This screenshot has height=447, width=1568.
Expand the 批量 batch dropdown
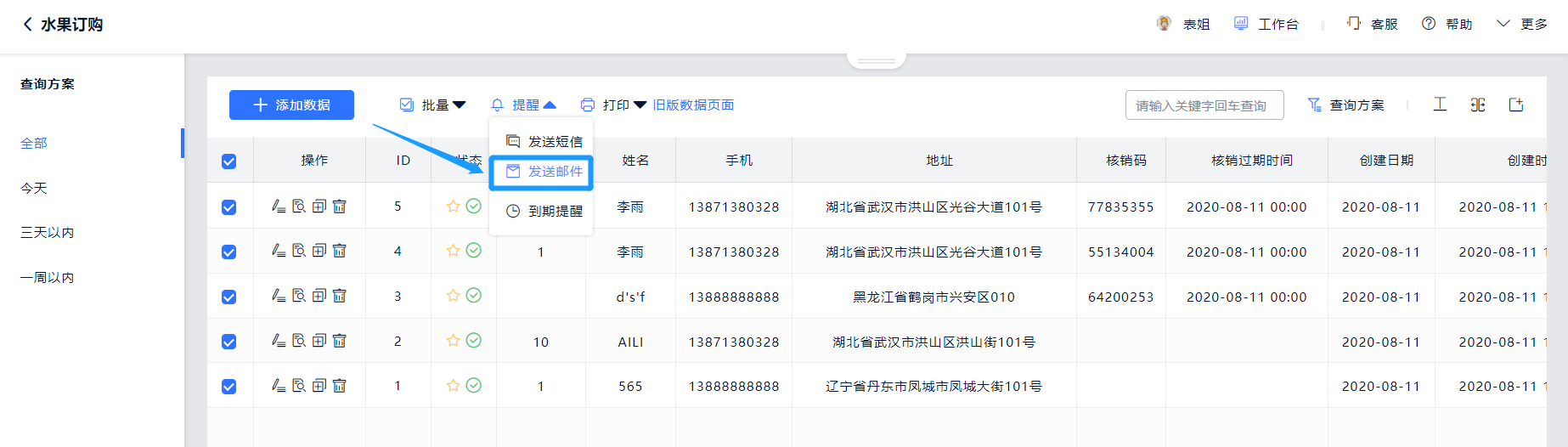click(x=433, y=105)
